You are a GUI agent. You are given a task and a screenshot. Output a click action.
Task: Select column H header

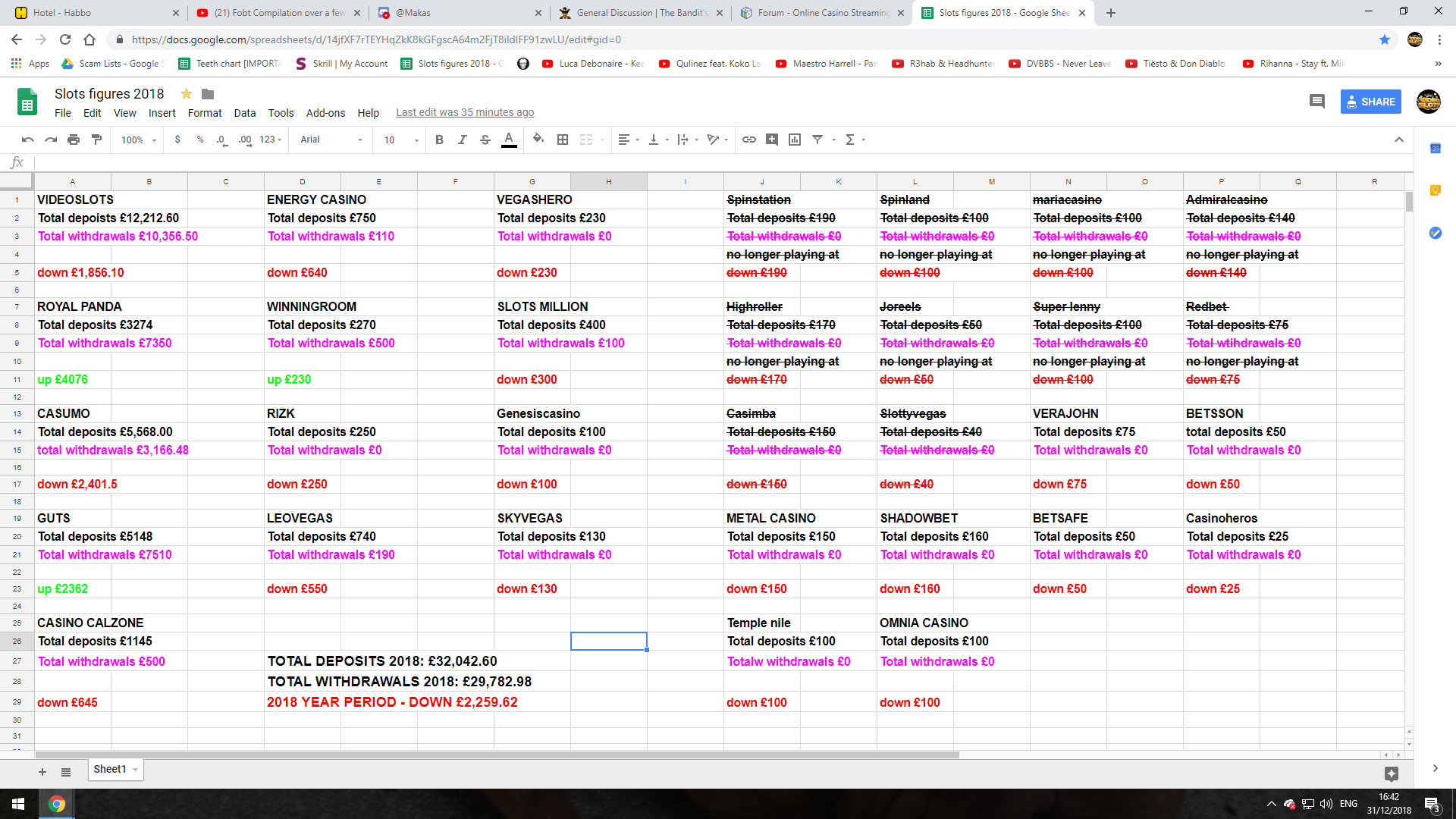coord(608,181)
